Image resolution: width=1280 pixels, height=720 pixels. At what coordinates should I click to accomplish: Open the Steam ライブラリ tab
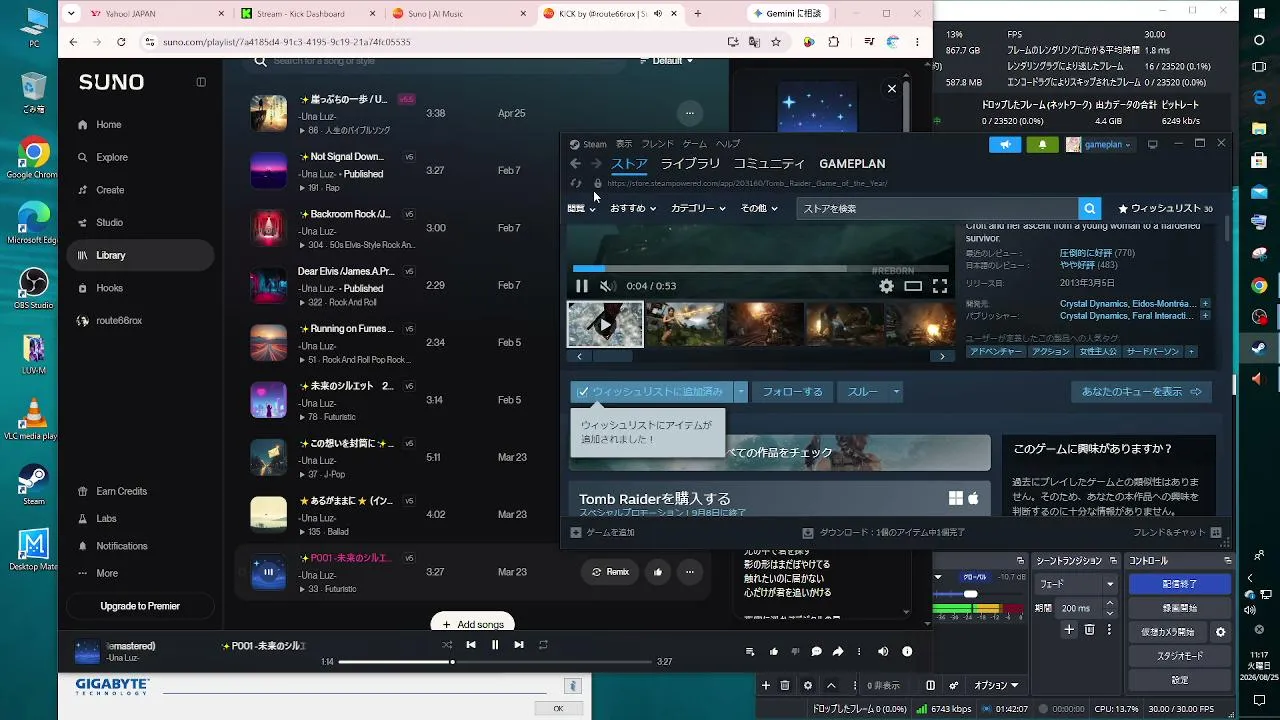(690, 164)
